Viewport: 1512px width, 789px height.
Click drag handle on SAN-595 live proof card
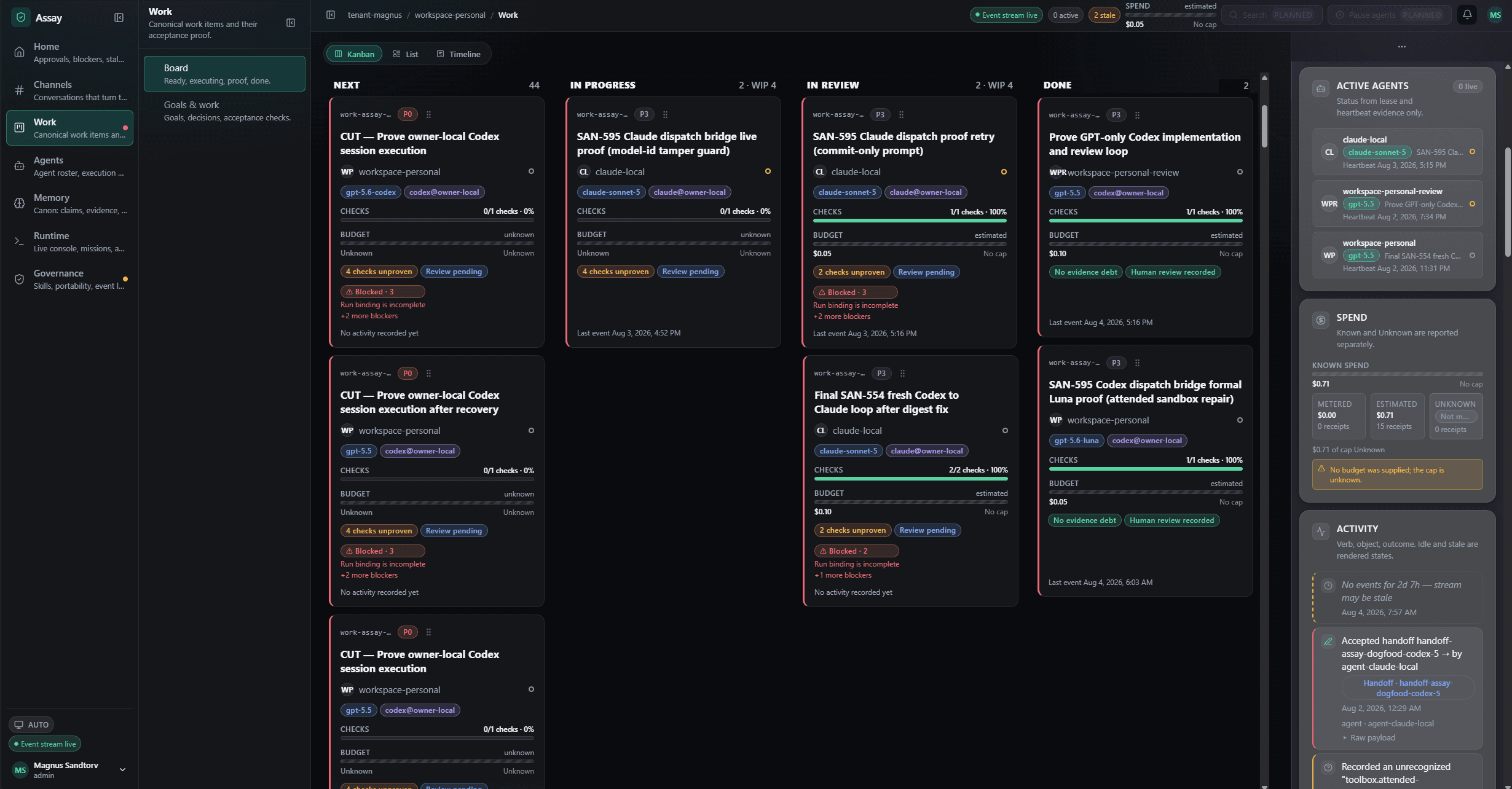[665, 114]
